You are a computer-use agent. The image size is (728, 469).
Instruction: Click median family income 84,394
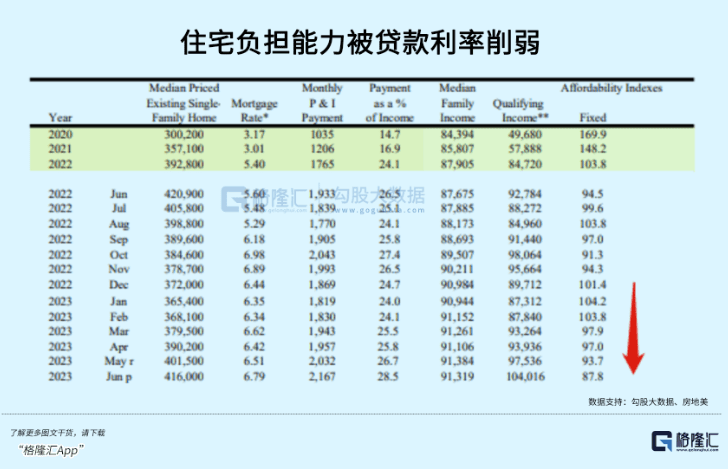coord(457,135)
